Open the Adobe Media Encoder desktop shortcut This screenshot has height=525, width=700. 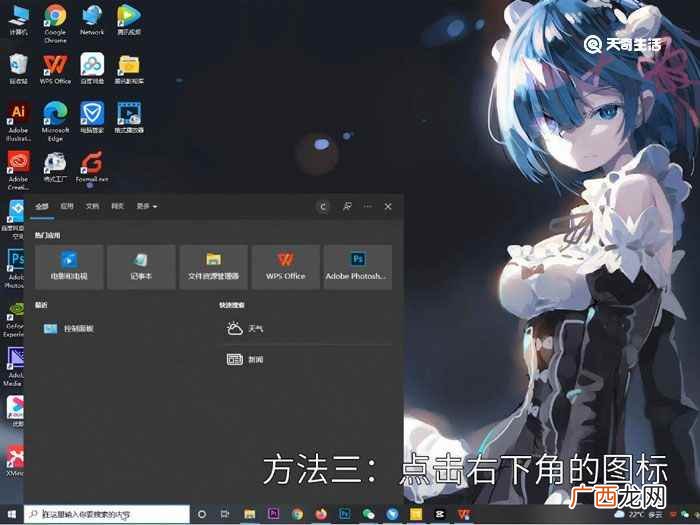pos(14,367)
